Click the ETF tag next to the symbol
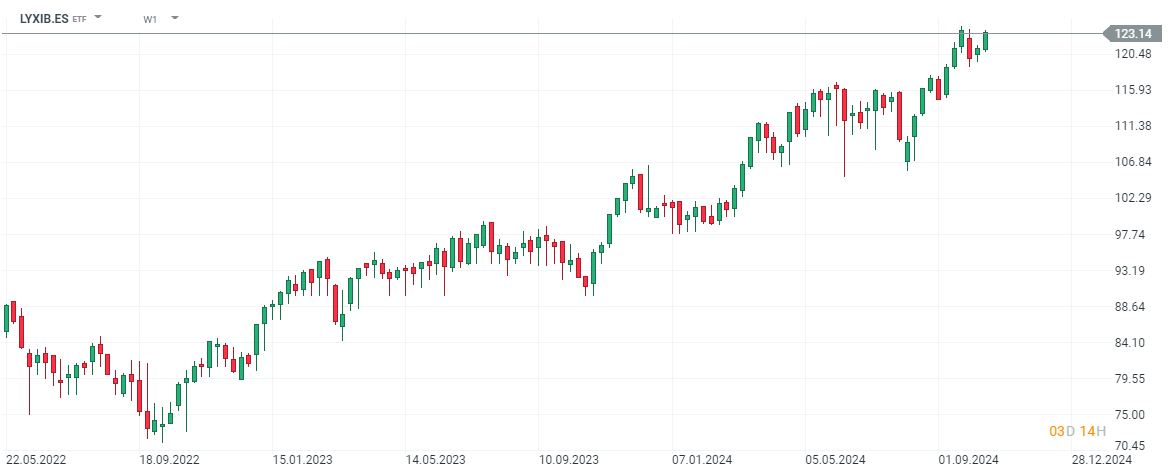1175x476 pixels. point(80,19)
